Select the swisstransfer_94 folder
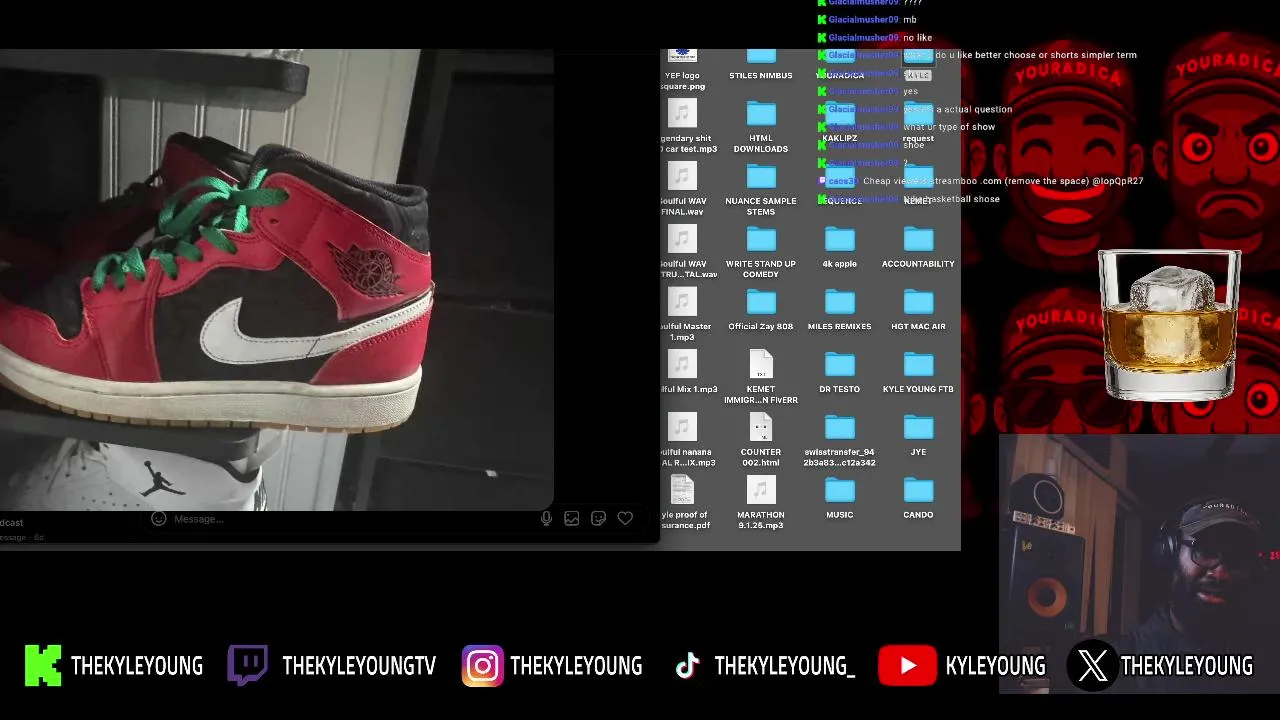This screenshot has width=1280, height=720. tap(840, 440)
